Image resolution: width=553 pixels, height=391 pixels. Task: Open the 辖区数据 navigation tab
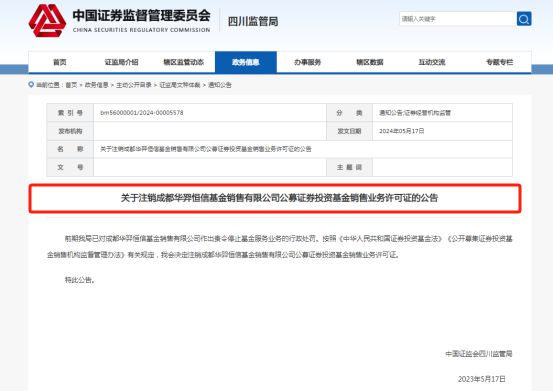click(370, 62)
